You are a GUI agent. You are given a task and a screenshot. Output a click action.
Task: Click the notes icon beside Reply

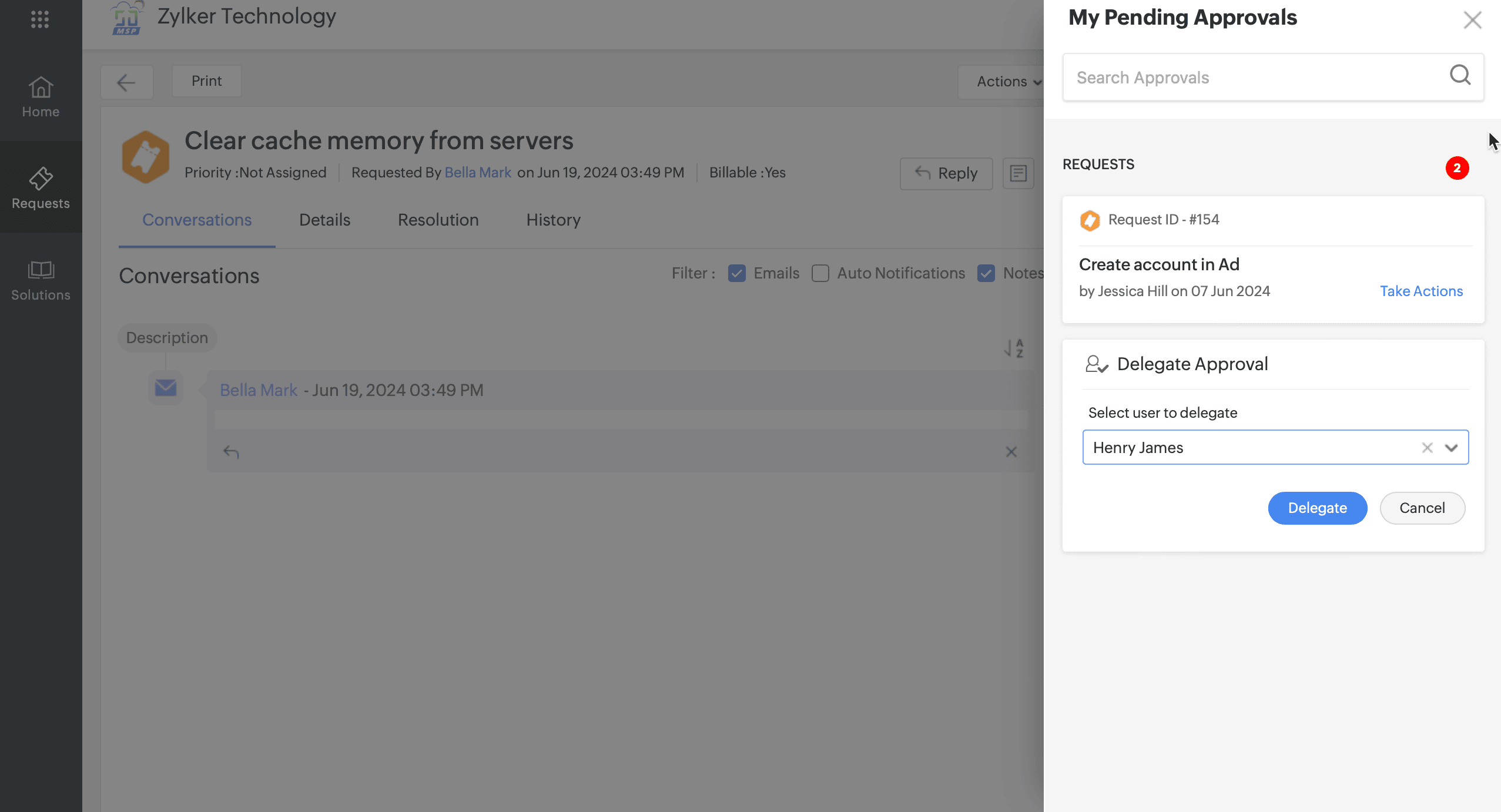(1018, 173)
